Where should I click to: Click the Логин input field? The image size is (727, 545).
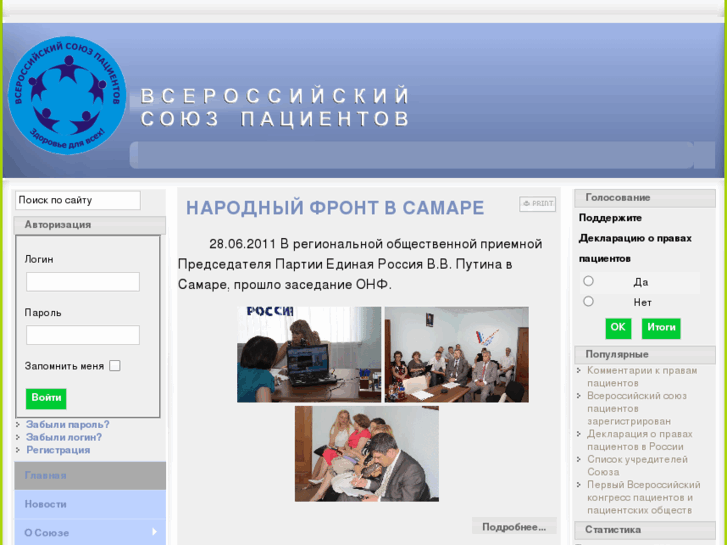(x=83, y=282)
